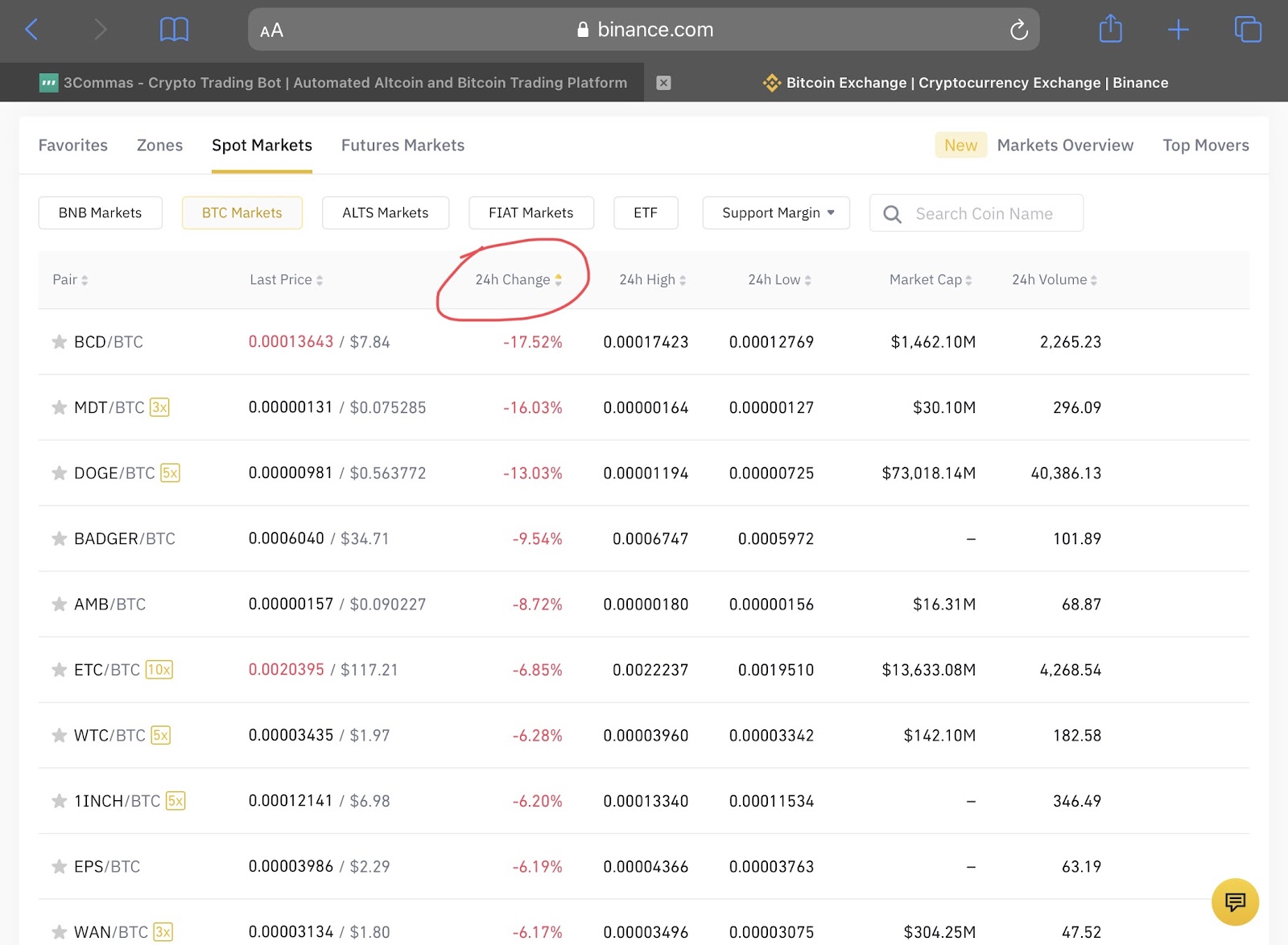Open the live chat support bubble
Viewport: 1288px width, 945px height.
[1235, 902]
